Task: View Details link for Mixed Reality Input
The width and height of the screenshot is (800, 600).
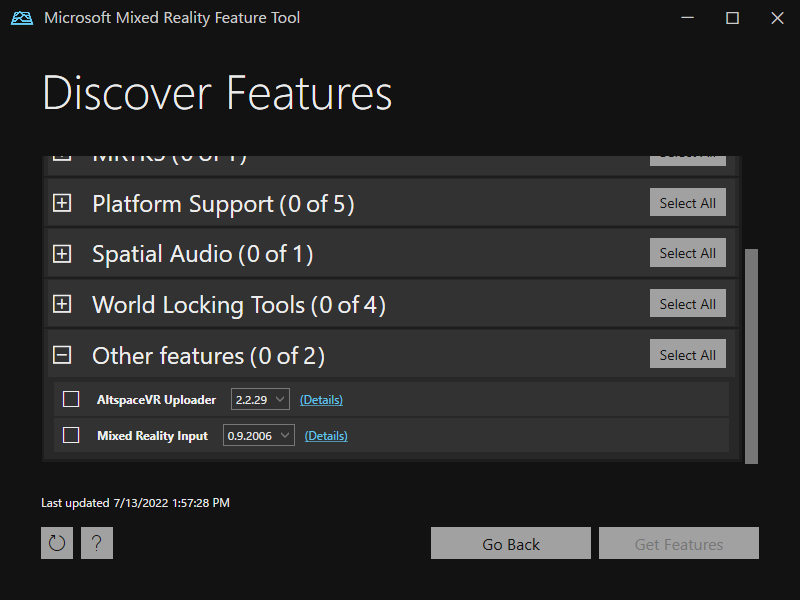Action: [326, 436]
